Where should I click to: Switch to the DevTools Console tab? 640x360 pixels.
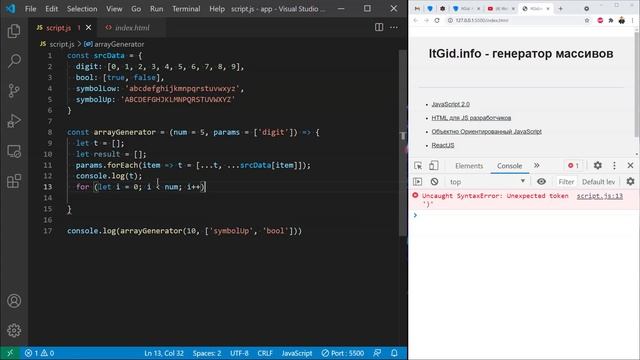(x=509, y=166)
